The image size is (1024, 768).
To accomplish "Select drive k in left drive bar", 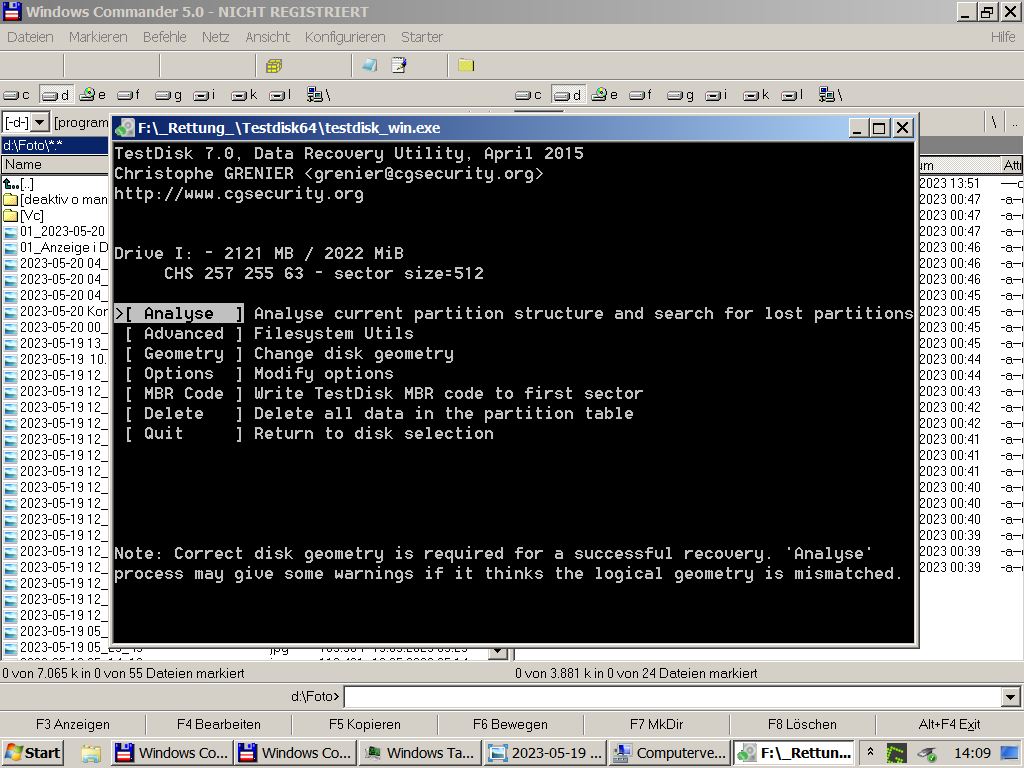I will (x=244, y=95).
